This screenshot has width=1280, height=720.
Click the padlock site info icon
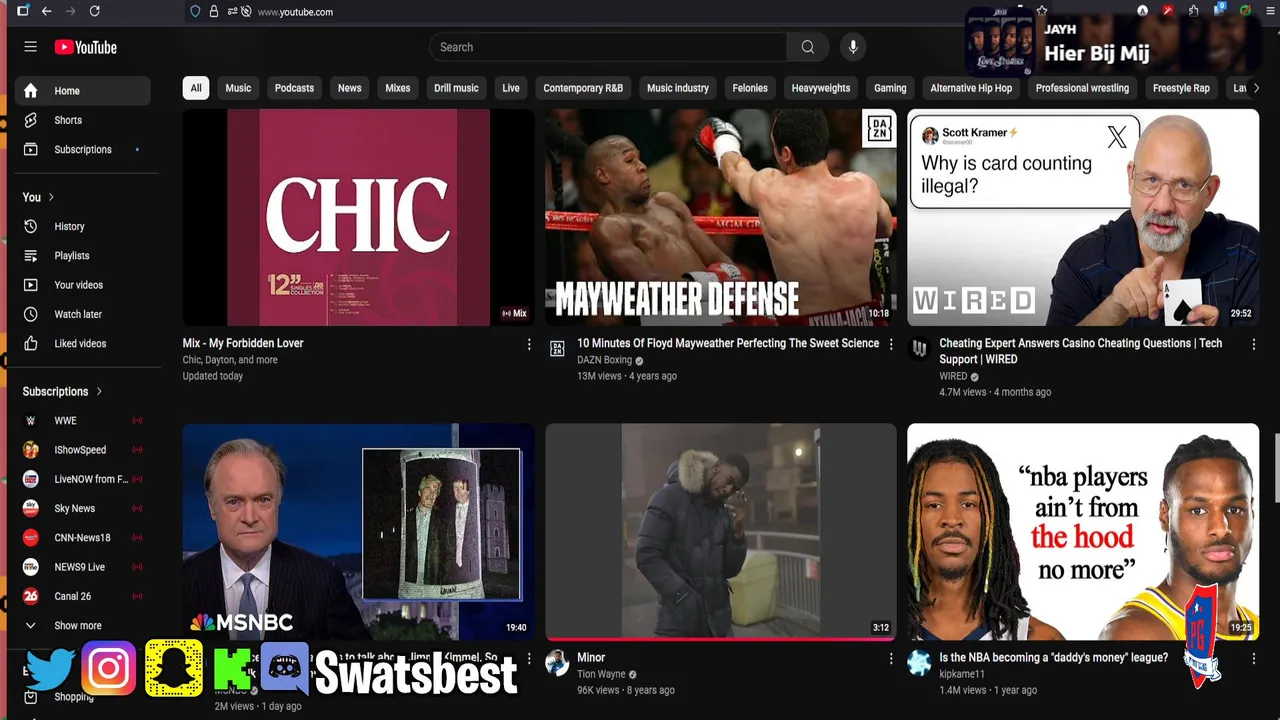tap(213, 12)
